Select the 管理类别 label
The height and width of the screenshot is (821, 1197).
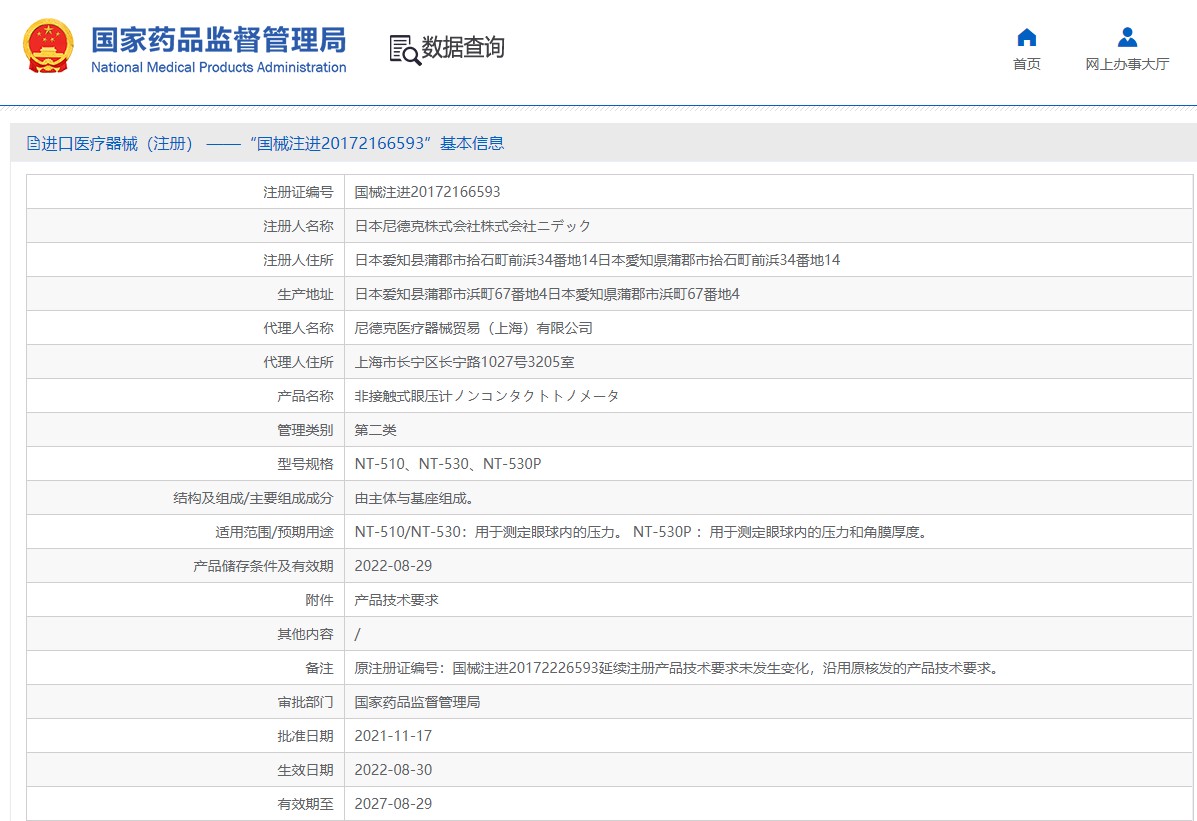coord(305,430)
